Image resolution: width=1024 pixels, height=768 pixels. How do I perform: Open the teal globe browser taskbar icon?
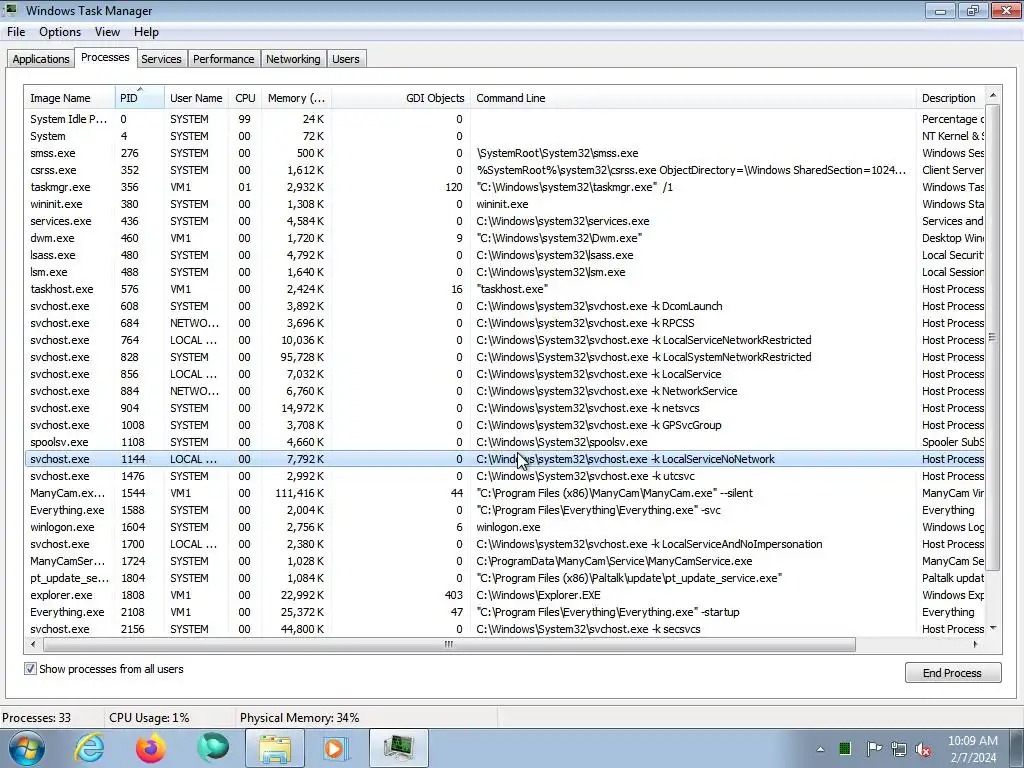[213, 748]
